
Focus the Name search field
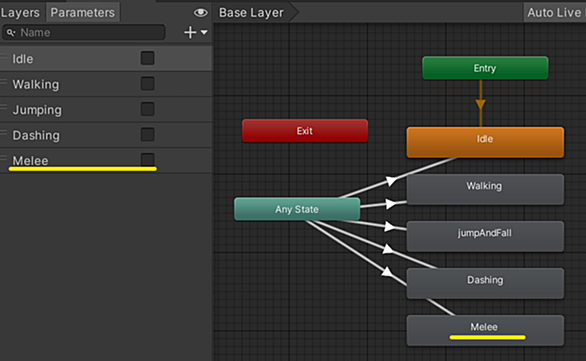[84, 33]
